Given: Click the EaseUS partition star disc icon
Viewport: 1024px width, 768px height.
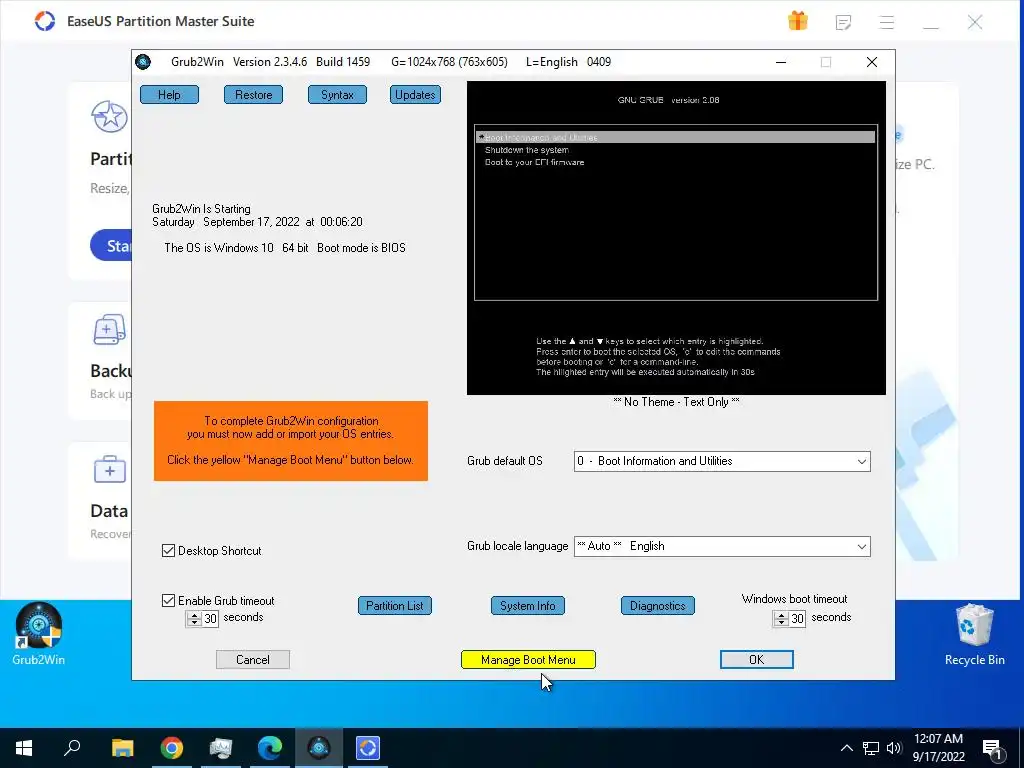Looking at the screenshot, I should pos(109,117).
